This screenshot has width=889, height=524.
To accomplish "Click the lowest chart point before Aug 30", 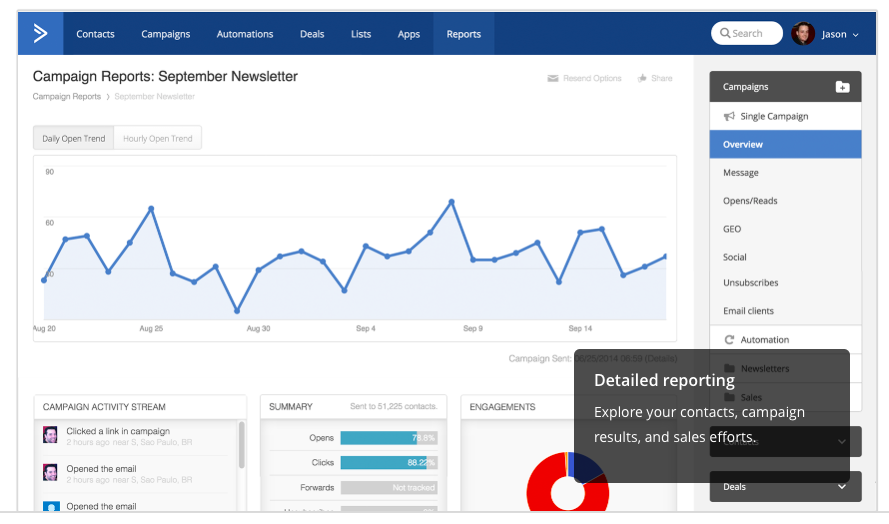I will [x=237, y=311].
